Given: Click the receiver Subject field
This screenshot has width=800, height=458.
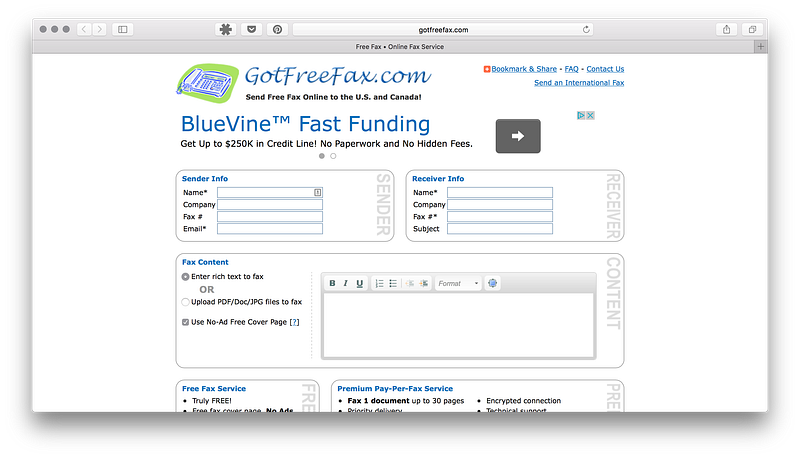Looking at the screenshot, I should point(500,229).
